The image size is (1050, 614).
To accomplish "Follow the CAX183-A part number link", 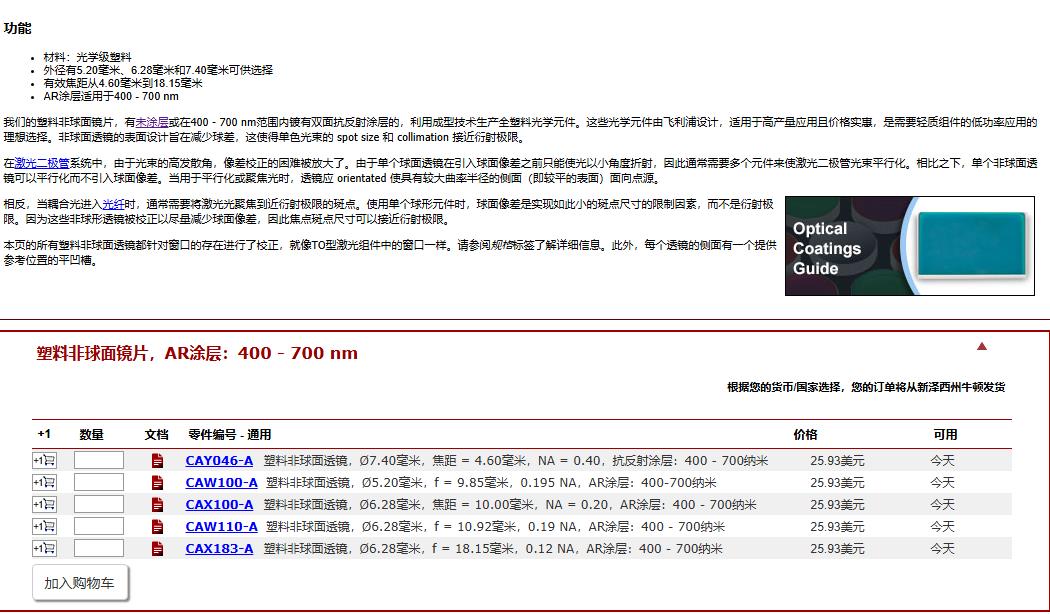I will (x=219, y=549).
